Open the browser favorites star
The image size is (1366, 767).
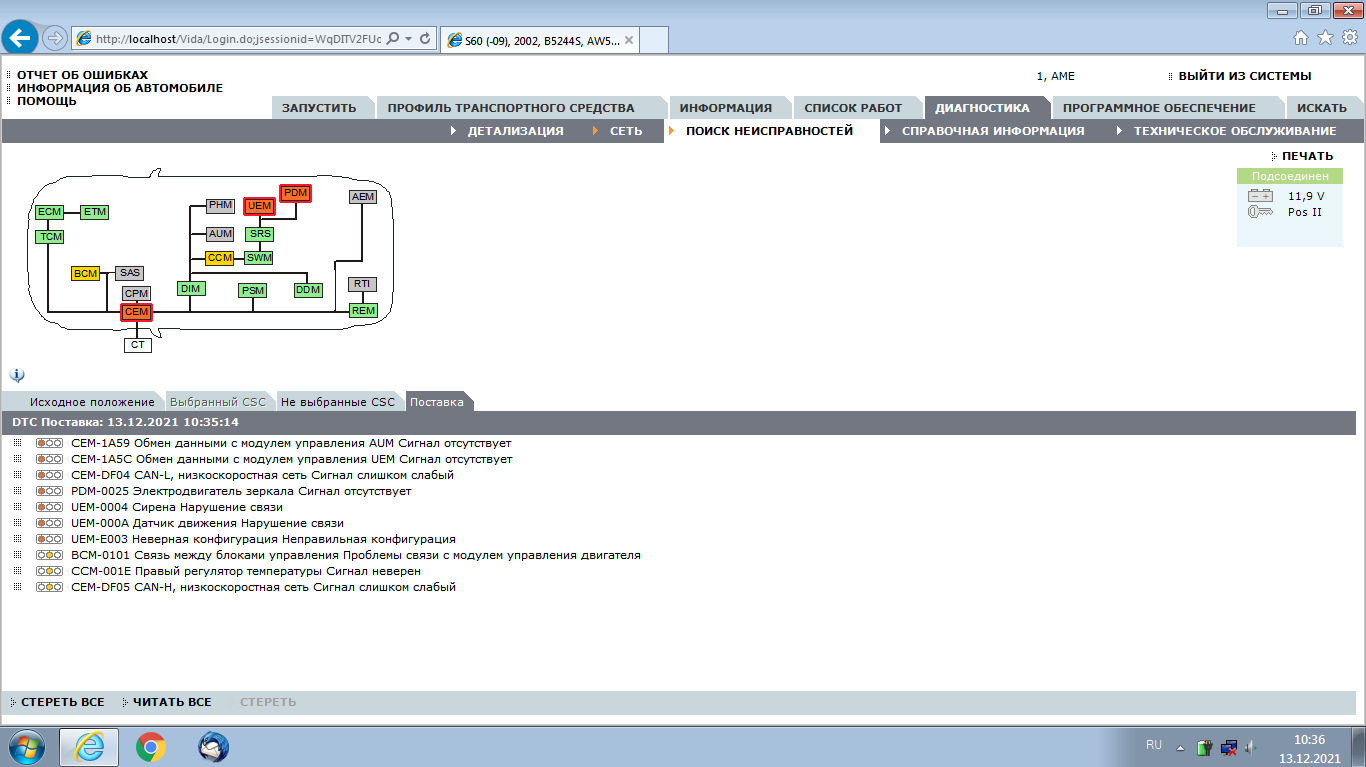[1325, 38]
